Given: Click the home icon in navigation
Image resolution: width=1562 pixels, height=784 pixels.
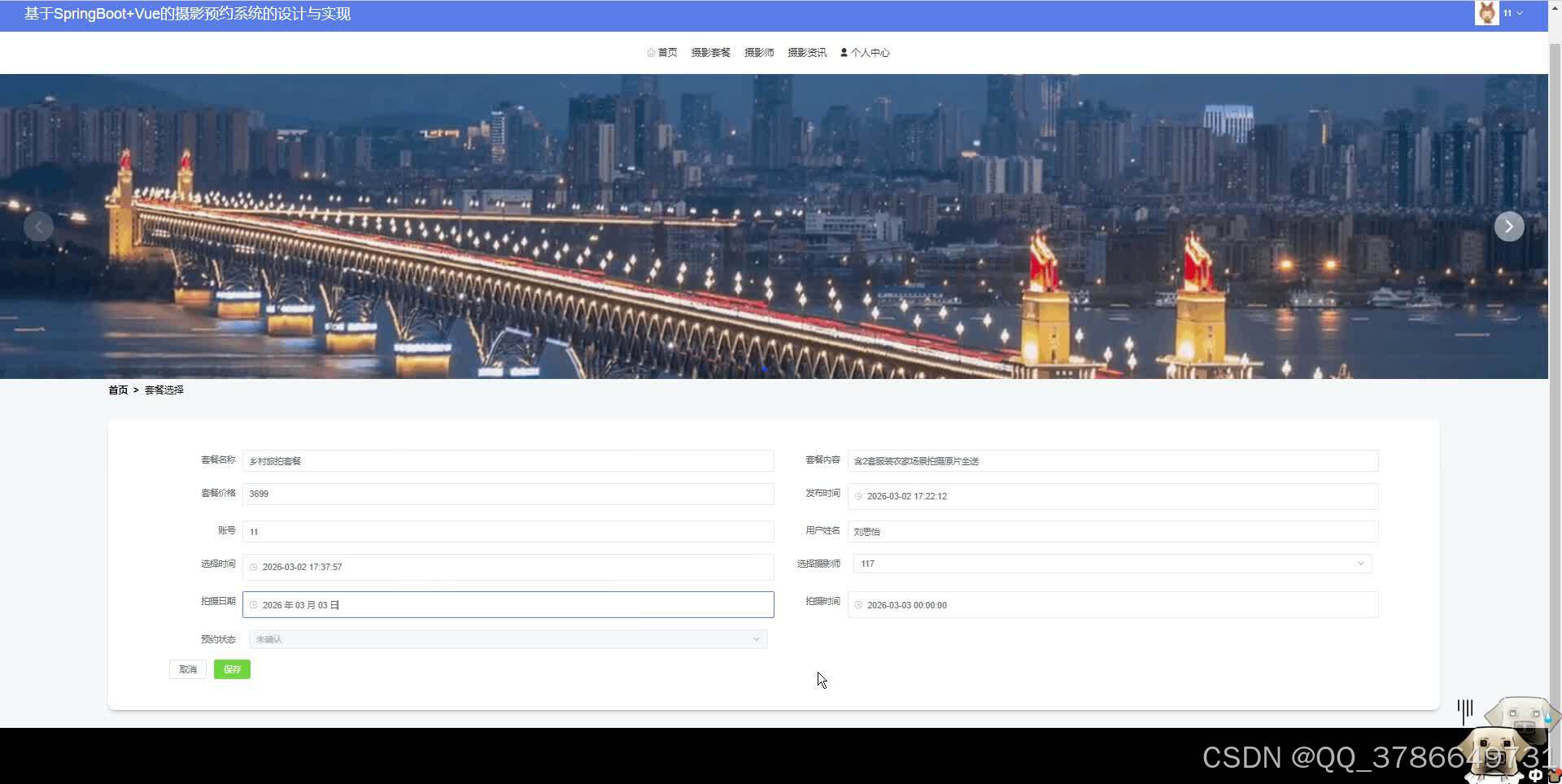Looking at the screenshot, I should click(651, 53).
